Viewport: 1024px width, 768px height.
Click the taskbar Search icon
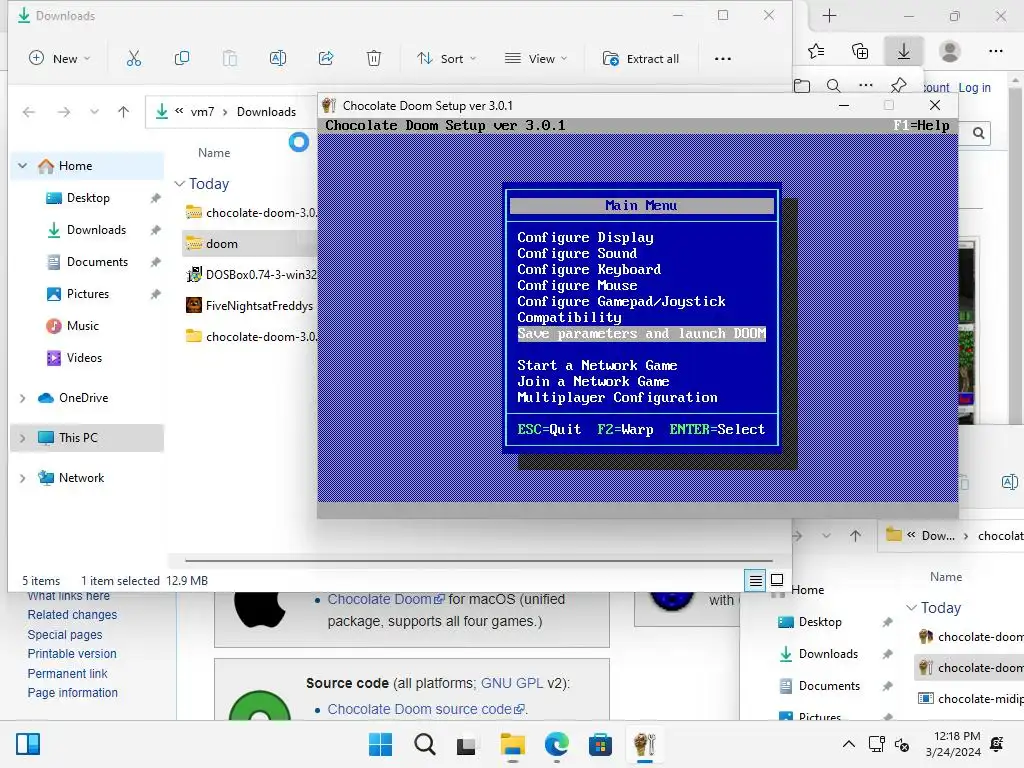424,744
